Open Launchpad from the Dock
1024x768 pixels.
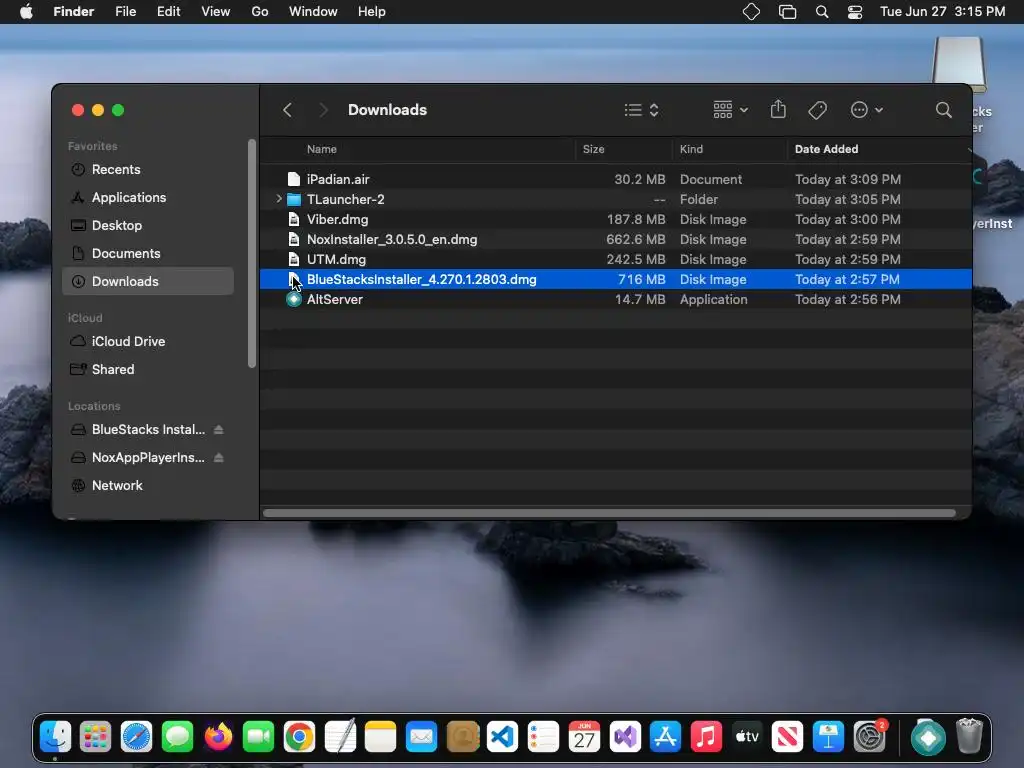point(95,737)
